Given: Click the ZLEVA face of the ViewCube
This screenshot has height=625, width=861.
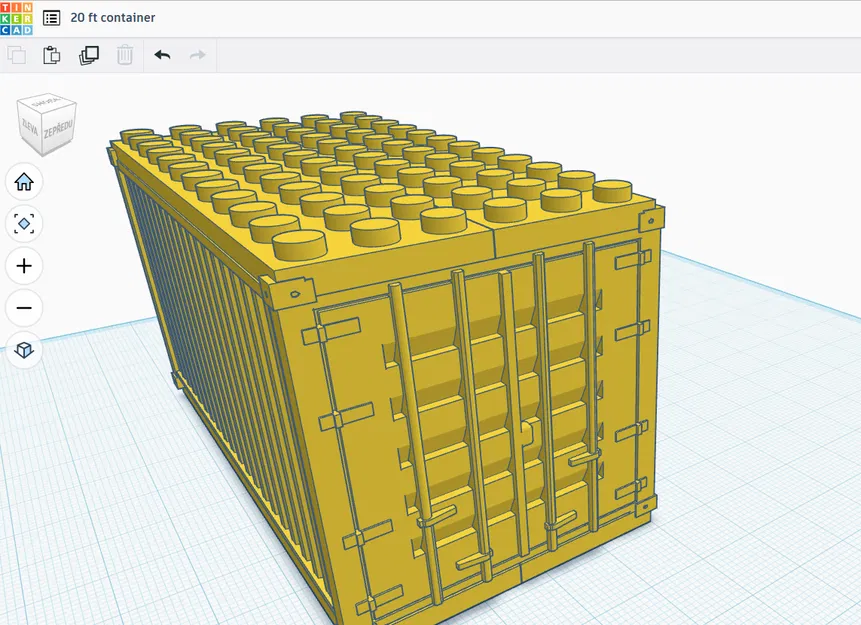Looking at the screenshot, I should 32,128.
